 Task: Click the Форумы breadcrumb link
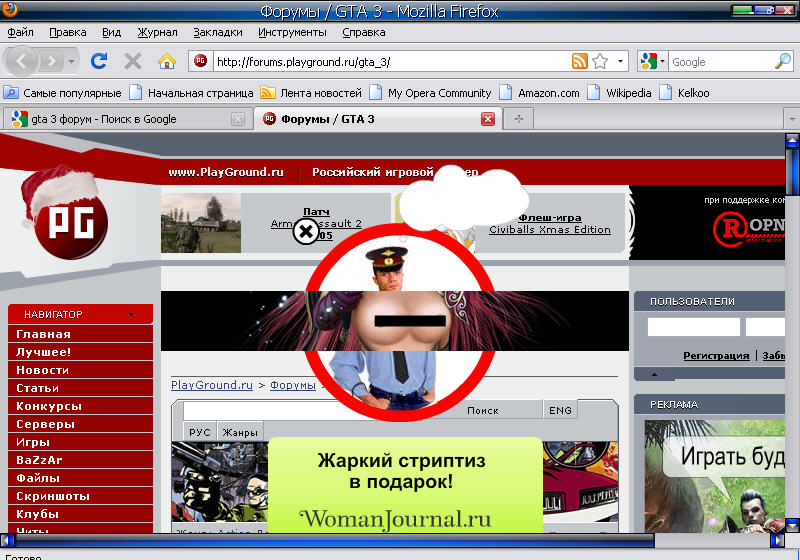[x=293, y=385]
